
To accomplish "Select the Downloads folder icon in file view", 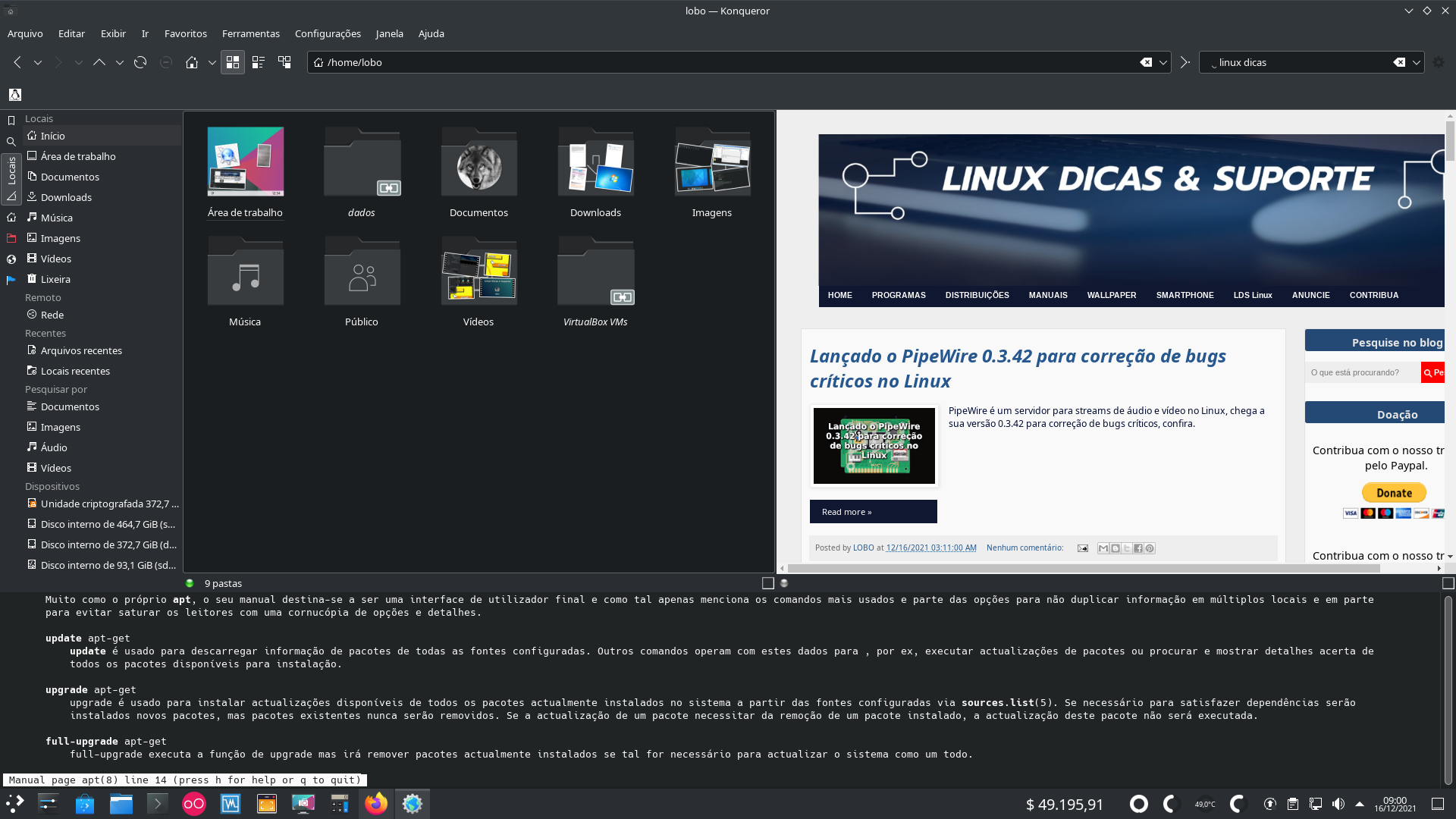I will [x=596, y=162].
